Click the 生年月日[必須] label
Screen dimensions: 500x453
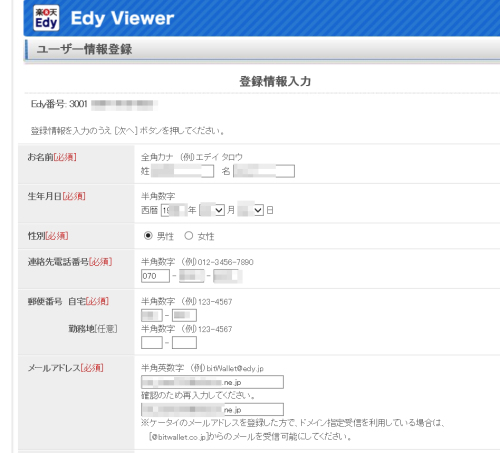(57, 196)
